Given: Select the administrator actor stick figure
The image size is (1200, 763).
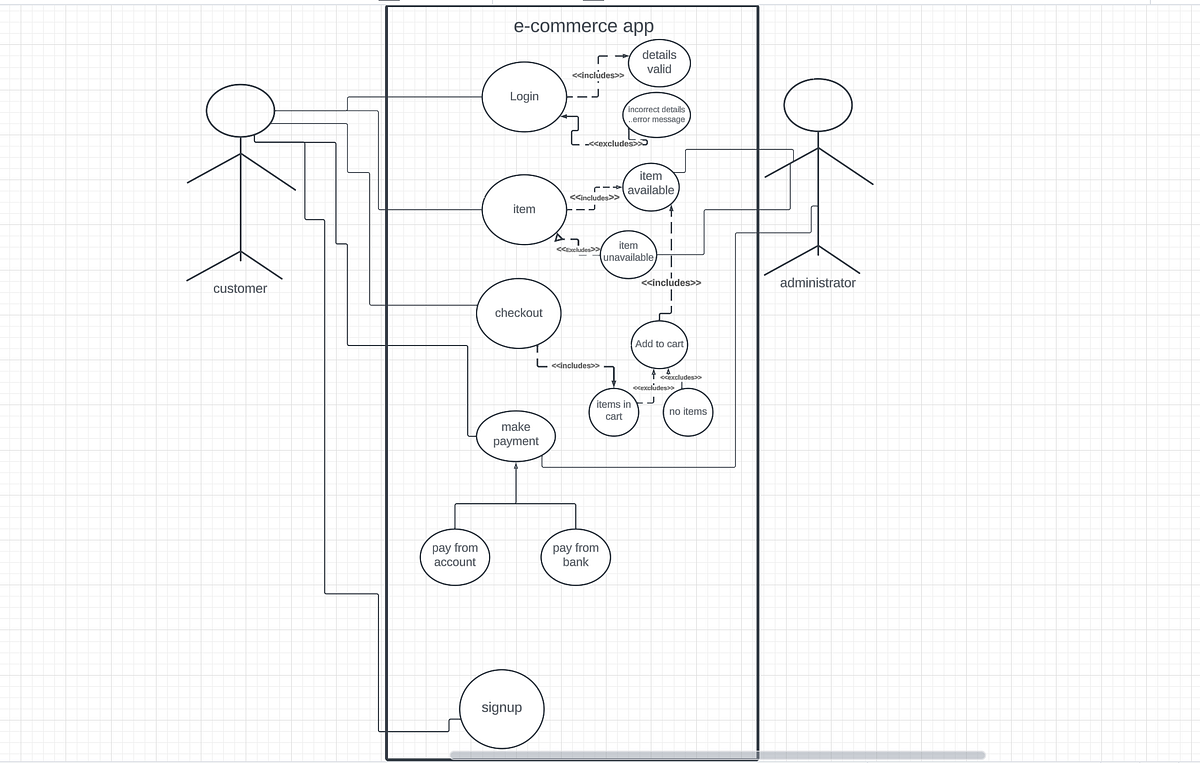Looking at the screenshot, I should pyautogui.click(x=817, y=180).
